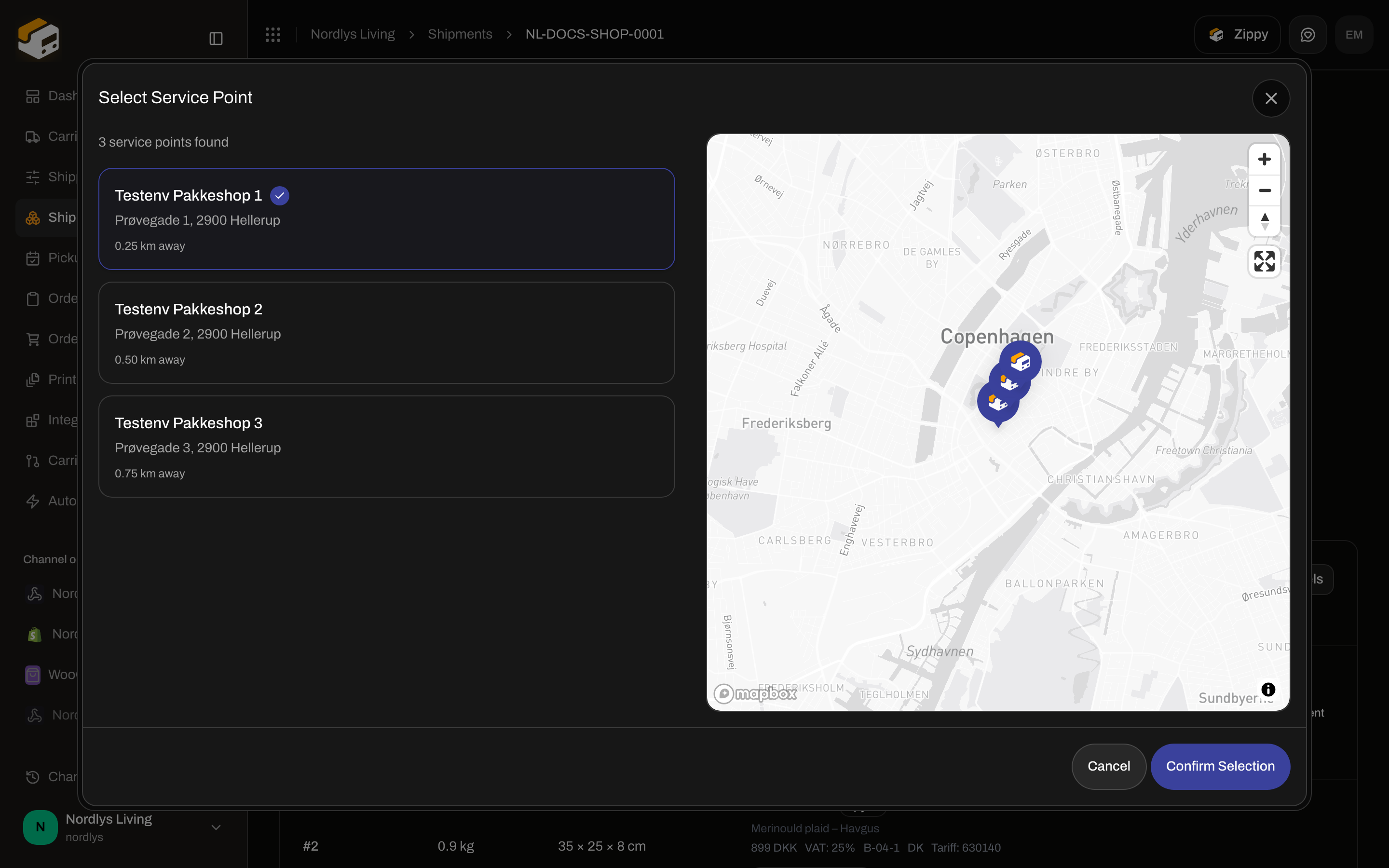Screen dimensions: 1389x868
Task: Click the green N workspace avatar
Action: click(40, 827)
